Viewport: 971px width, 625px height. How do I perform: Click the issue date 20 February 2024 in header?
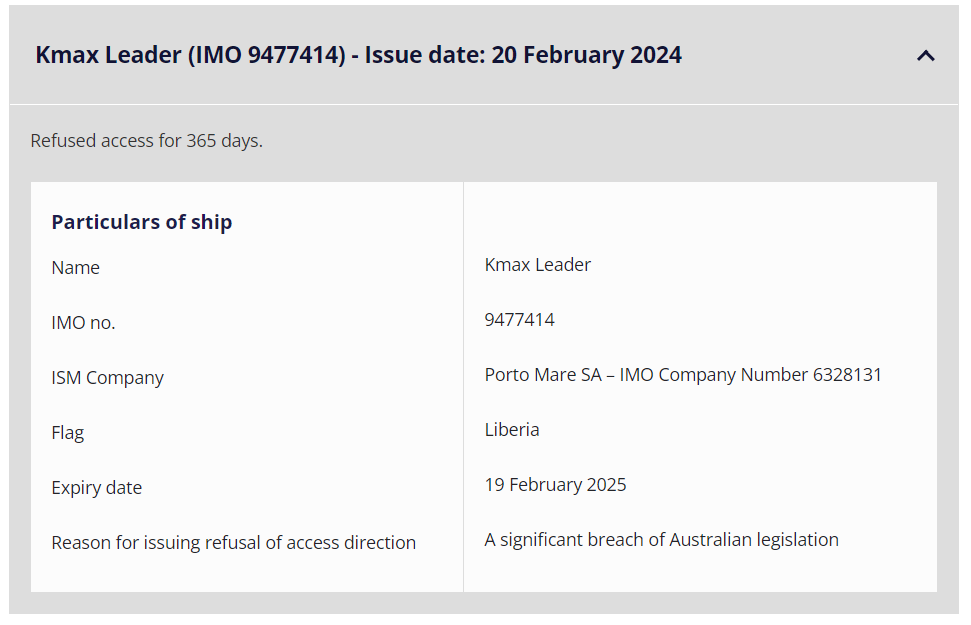586,55
